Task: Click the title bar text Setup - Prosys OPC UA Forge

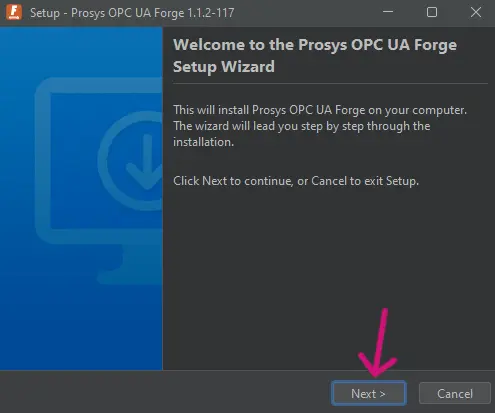Action: (x=132, y=13)
